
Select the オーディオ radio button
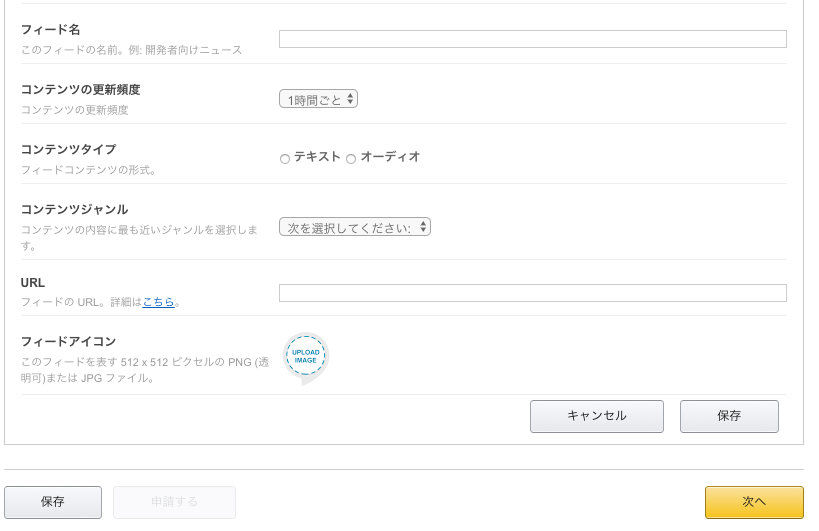(351, 159)
